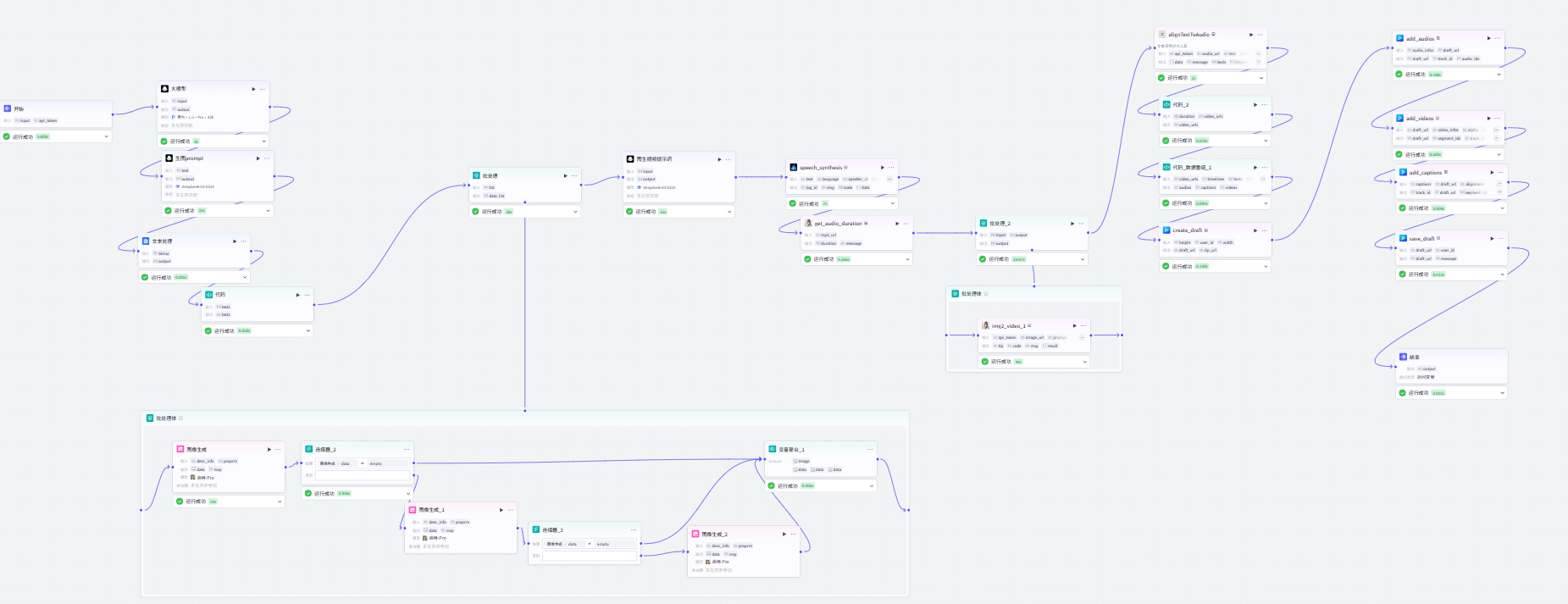Image resolution: width=1568 pixels, height=604 pixels.
Task: Open the 选择器_2 three-dot menu
Action: click(x=407, y=450)
